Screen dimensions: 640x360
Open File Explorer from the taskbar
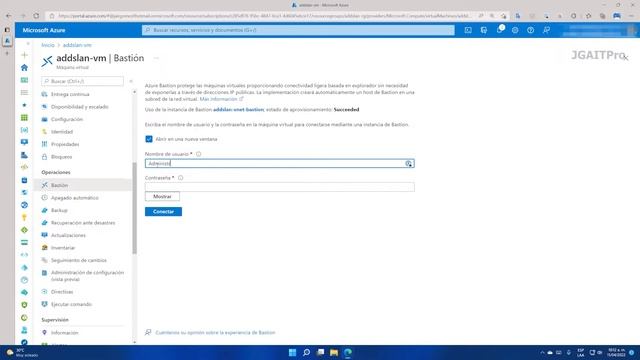click(x=334, y=353)
